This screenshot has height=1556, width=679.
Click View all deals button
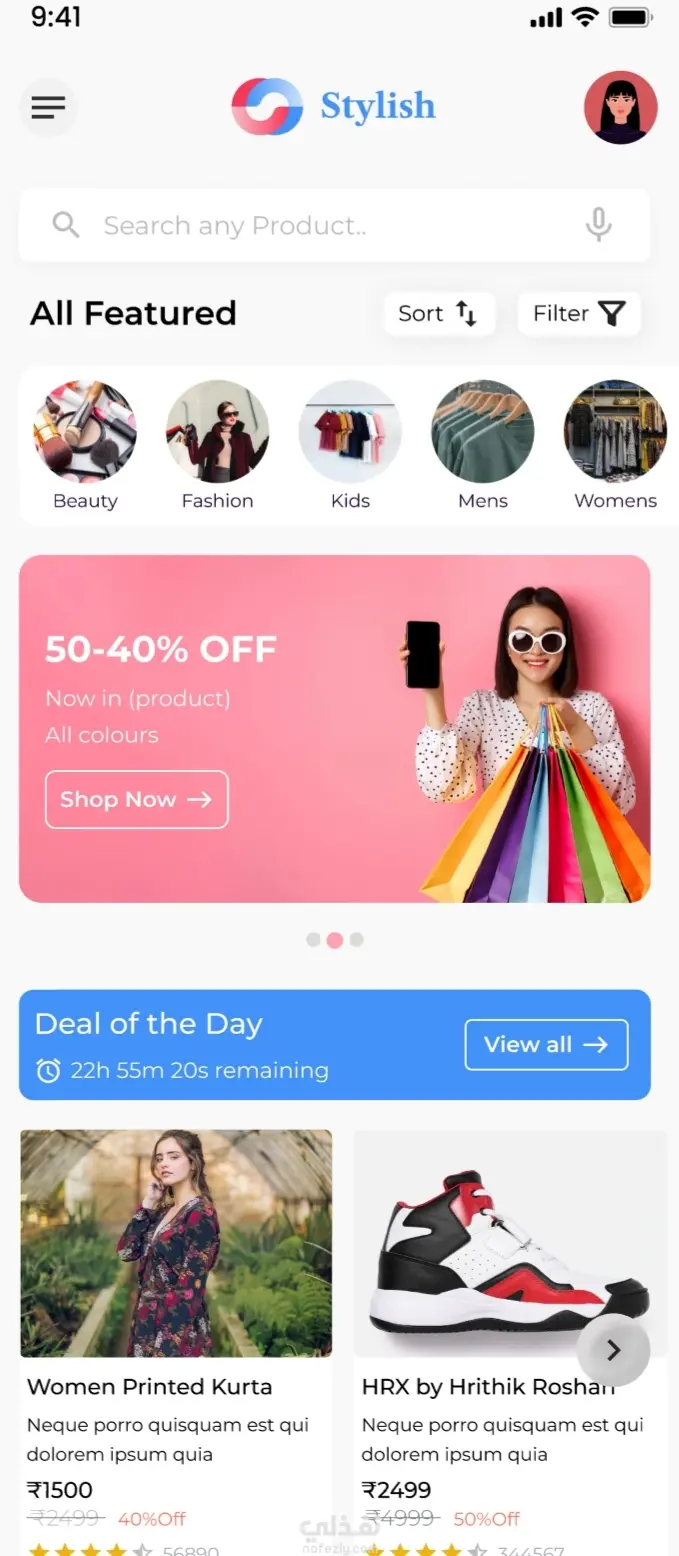[x=547, y=1045]
